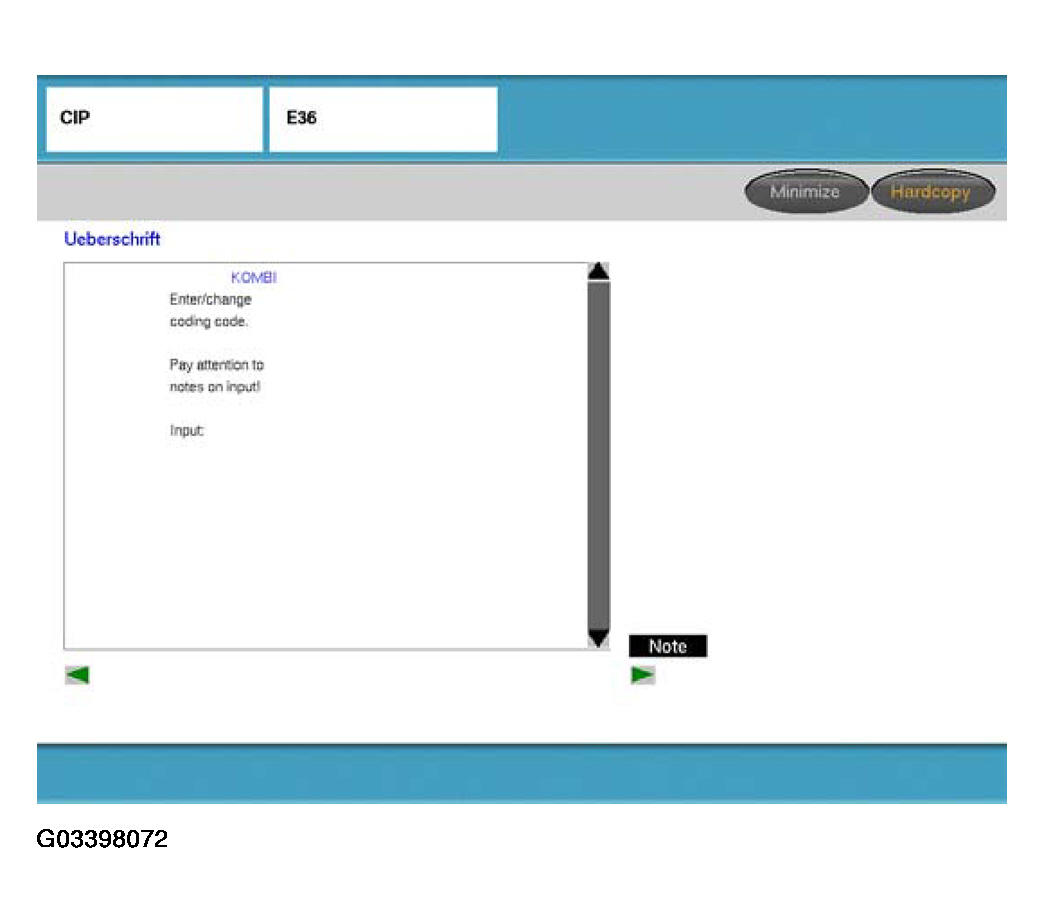Select the CIP header box
This screenshot has height=923, width=1045.
tap(154, 118)
